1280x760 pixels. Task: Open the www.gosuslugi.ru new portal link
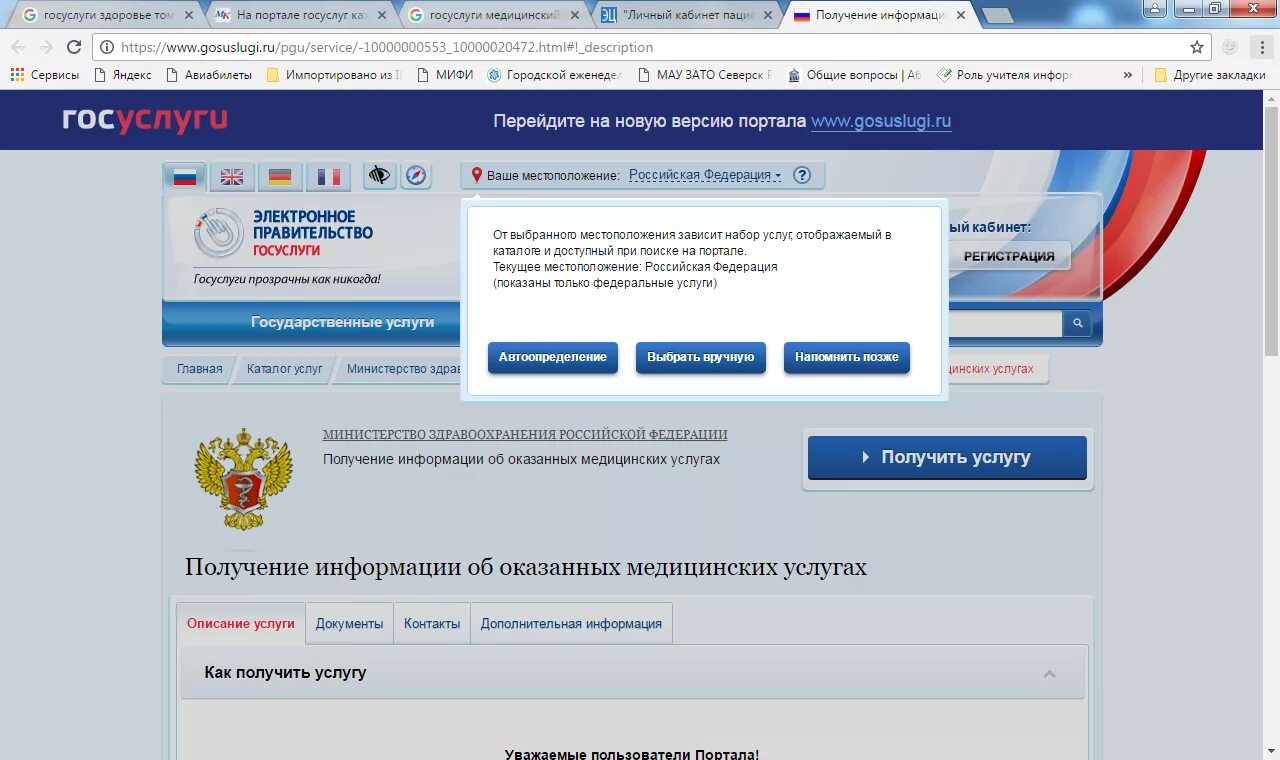[x=881, y=121]
